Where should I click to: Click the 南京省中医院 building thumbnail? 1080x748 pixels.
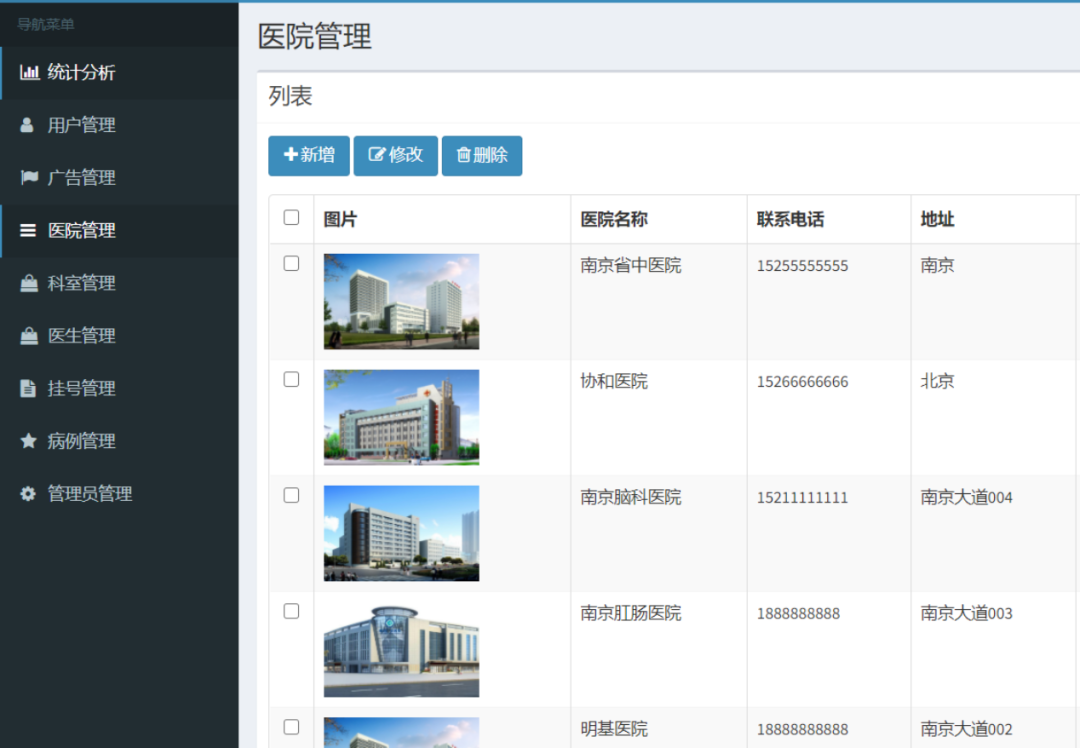click(402, 302)
